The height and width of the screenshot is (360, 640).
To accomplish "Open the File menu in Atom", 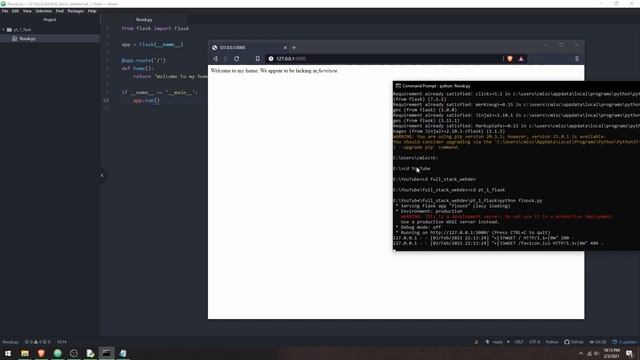I will tap(5, 11).
